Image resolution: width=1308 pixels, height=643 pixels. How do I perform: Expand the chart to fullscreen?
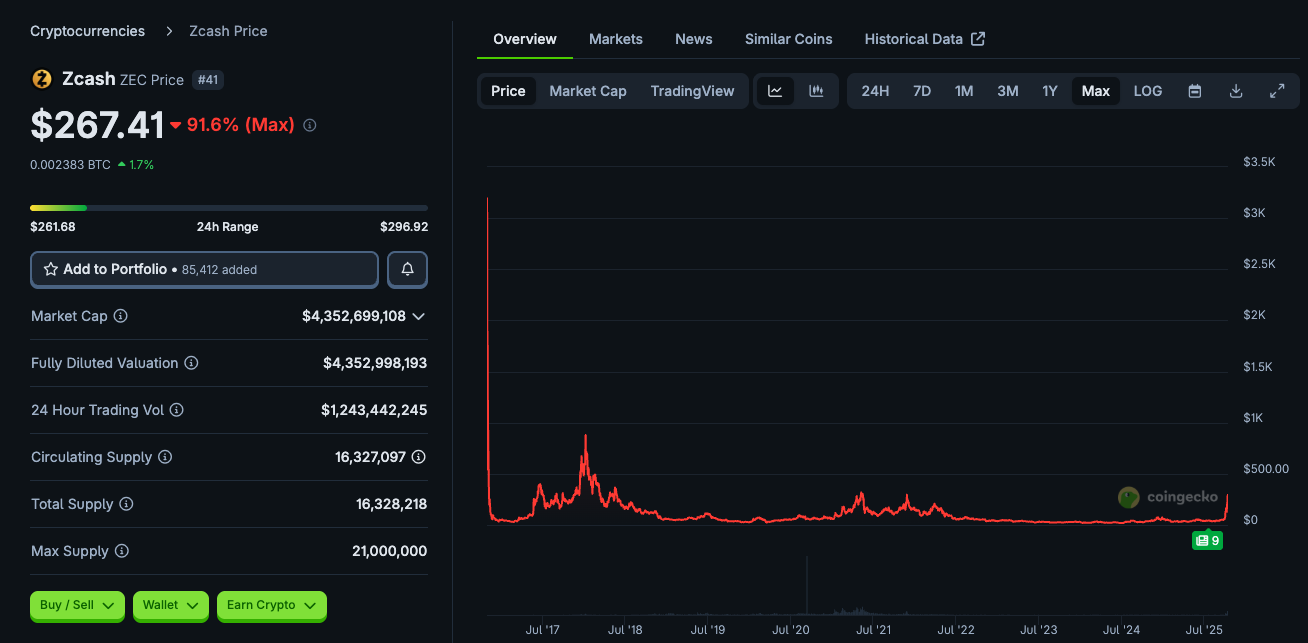[1277, 91]
